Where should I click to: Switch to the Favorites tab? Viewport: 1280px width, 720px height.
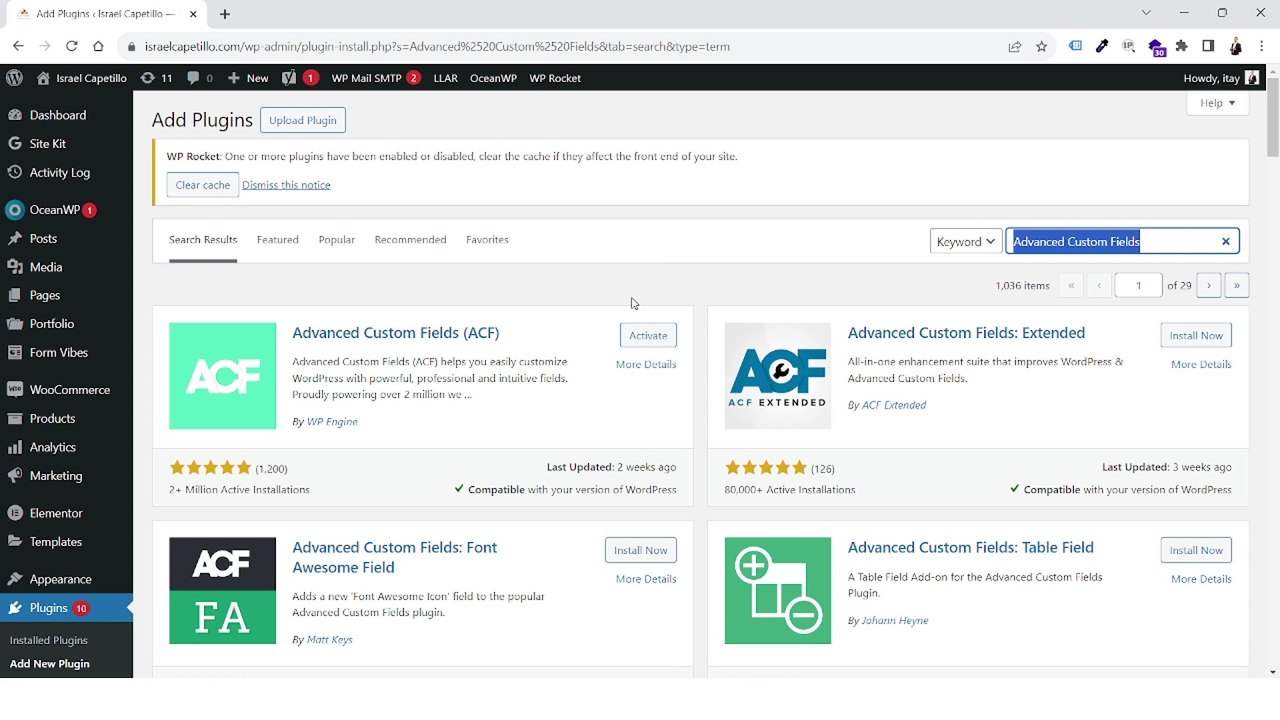pos(487,240)
